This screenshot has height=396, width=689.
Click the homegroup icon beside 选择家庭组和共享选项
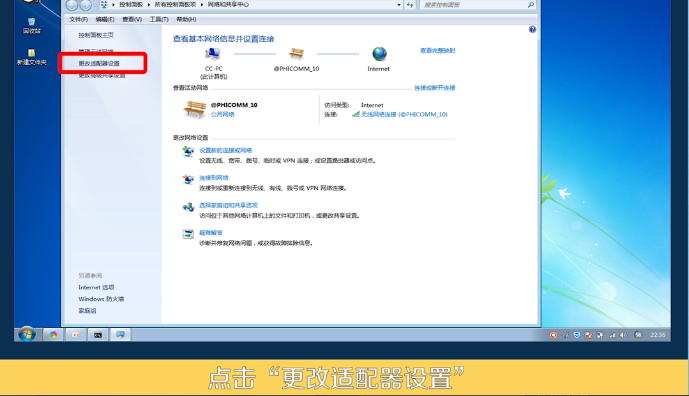pos(188,207)
